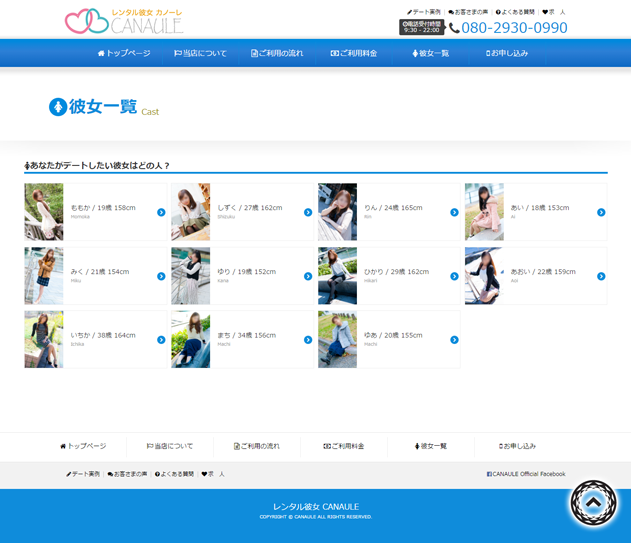Screen dimensions: 631x543
Task: Click the arrow icon beside いちか
Action: [161, 340]
